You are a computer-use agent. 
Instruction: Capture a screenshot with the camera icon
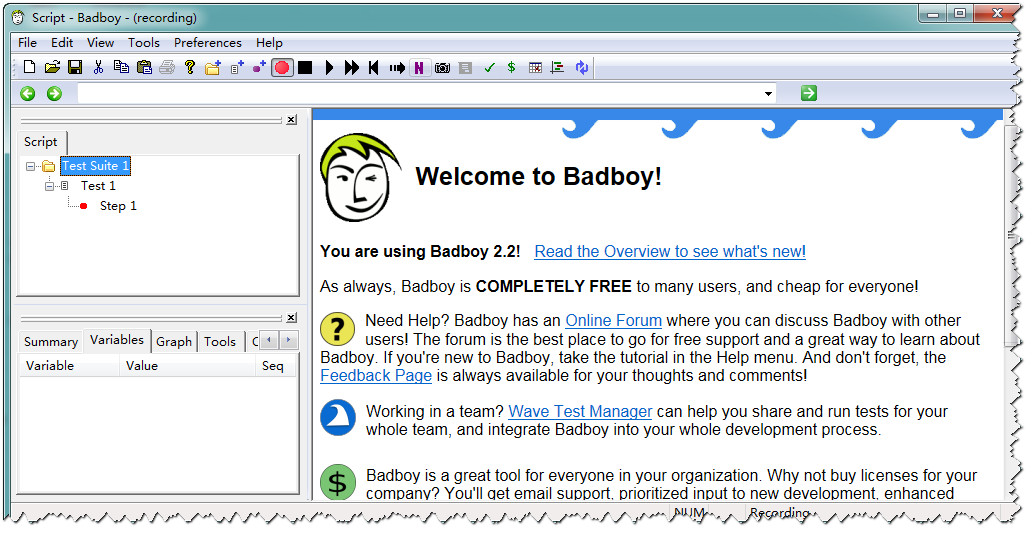coord(442,67)
